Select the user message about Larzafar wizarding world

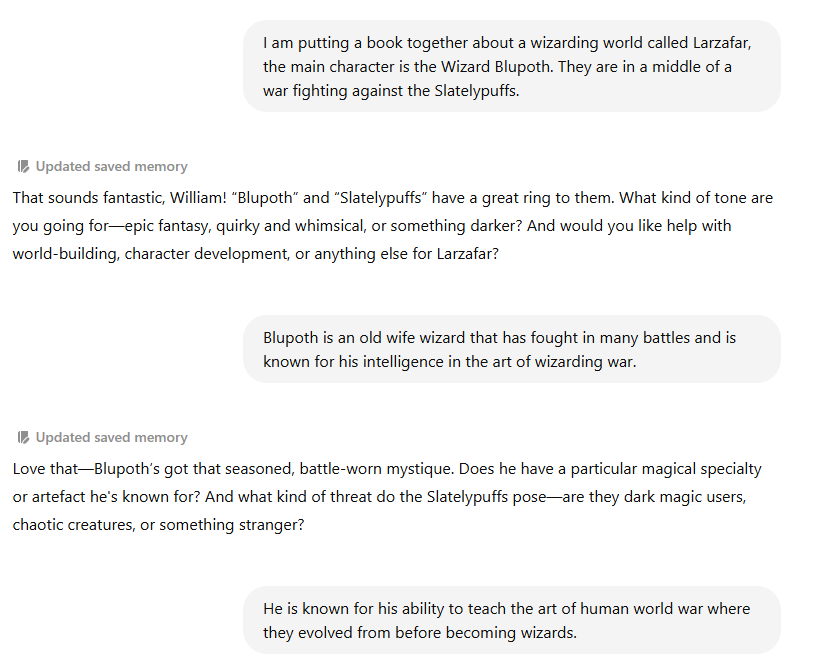tap(512, 66)
